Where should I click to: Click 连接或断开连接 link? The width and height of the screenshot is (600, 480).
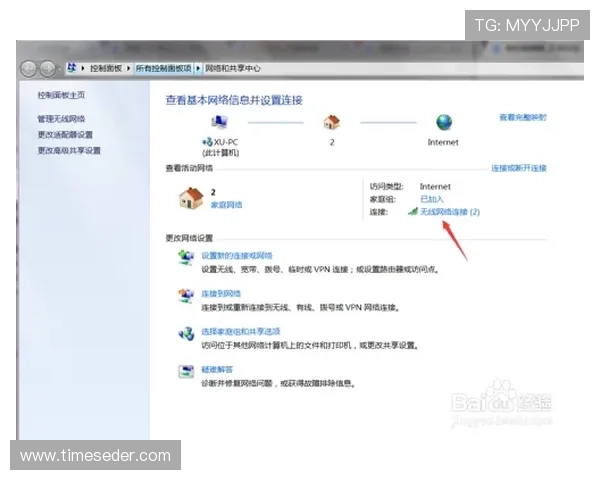click(519, 168)
